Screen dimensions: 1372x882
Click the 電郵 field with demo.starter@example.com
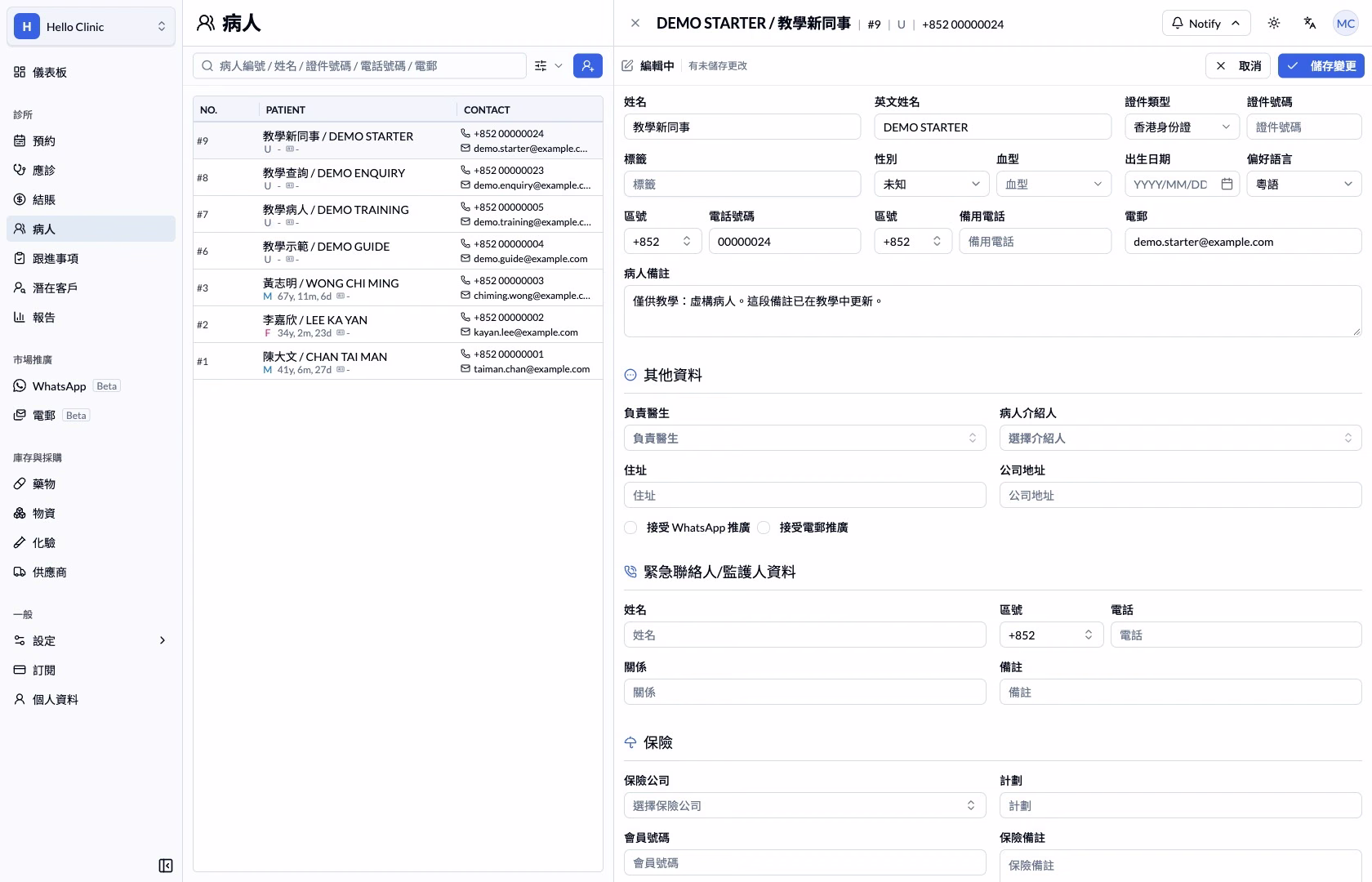pyautogui.click(x=1243, y=242)
